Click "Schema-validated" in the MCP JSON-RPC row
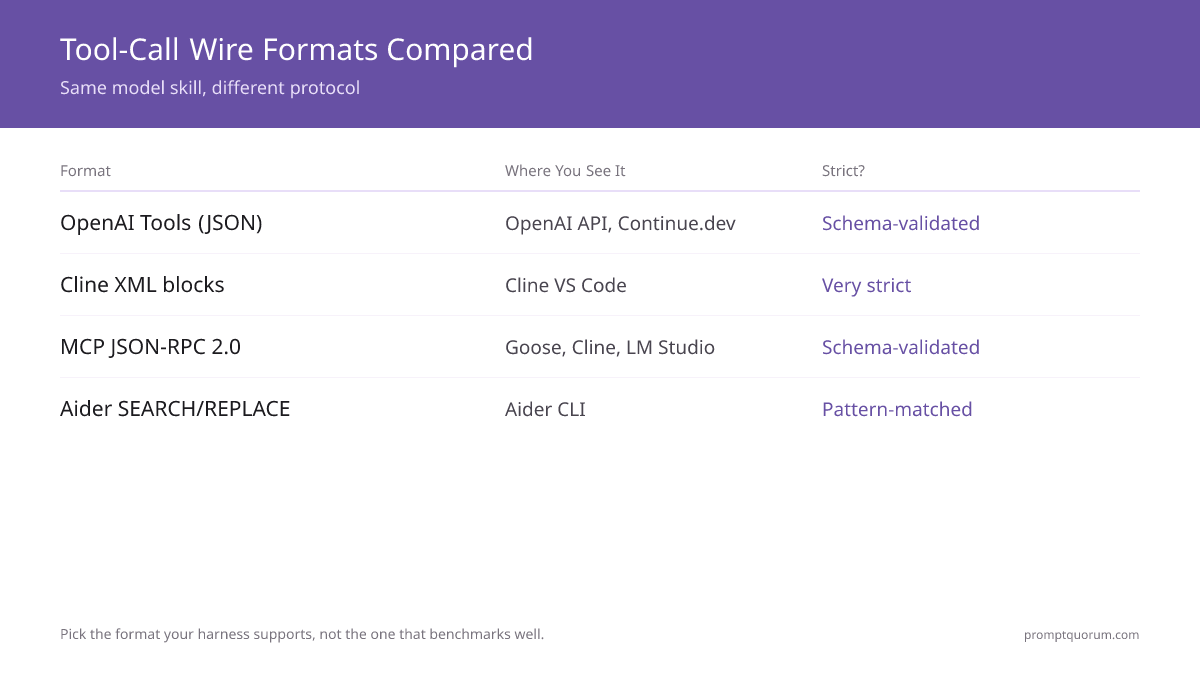1200x675 pixels. pyautogui.click(x=901, y=347)
